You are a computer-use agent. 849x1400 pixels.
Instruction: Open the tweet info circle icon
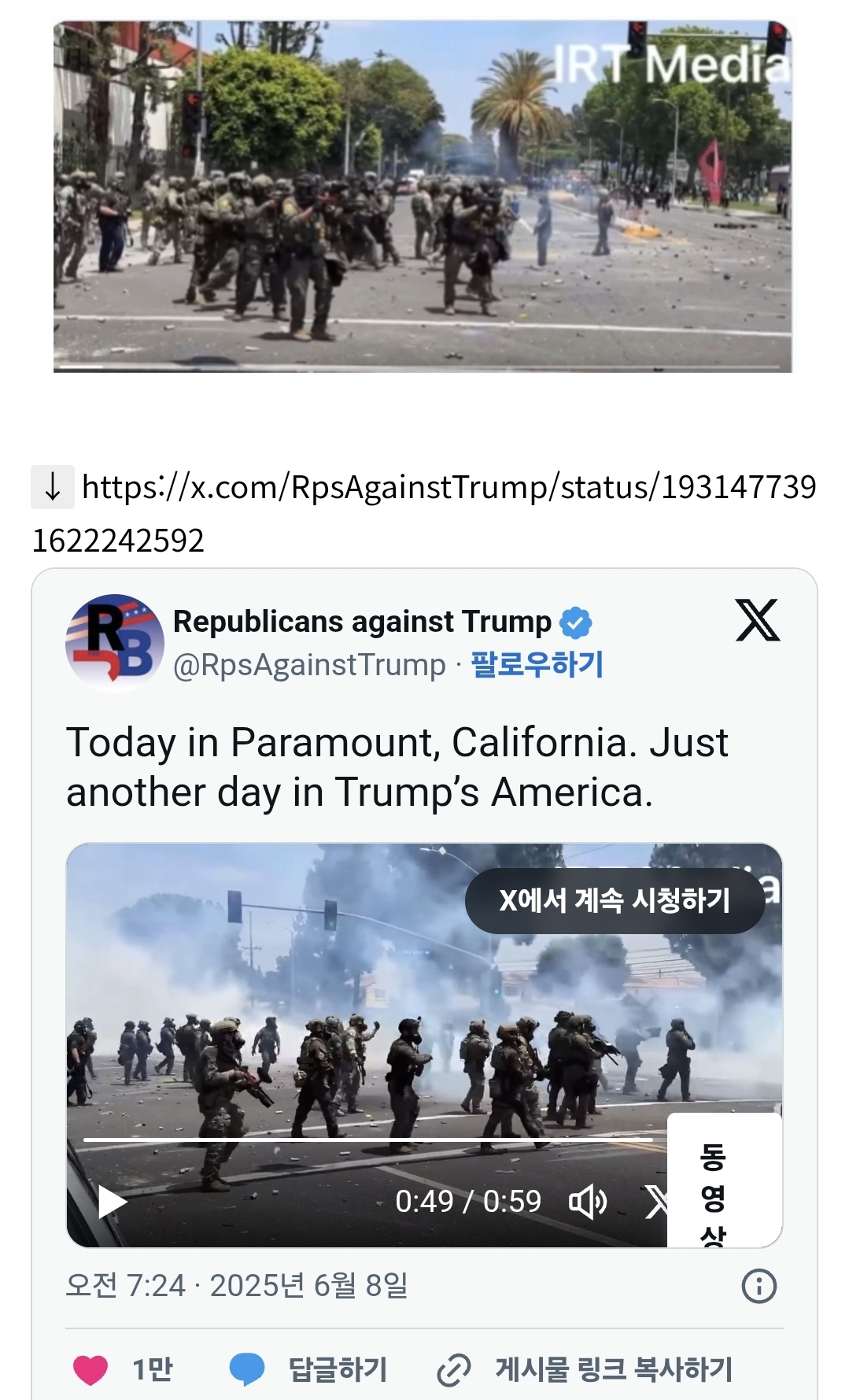759,1287
